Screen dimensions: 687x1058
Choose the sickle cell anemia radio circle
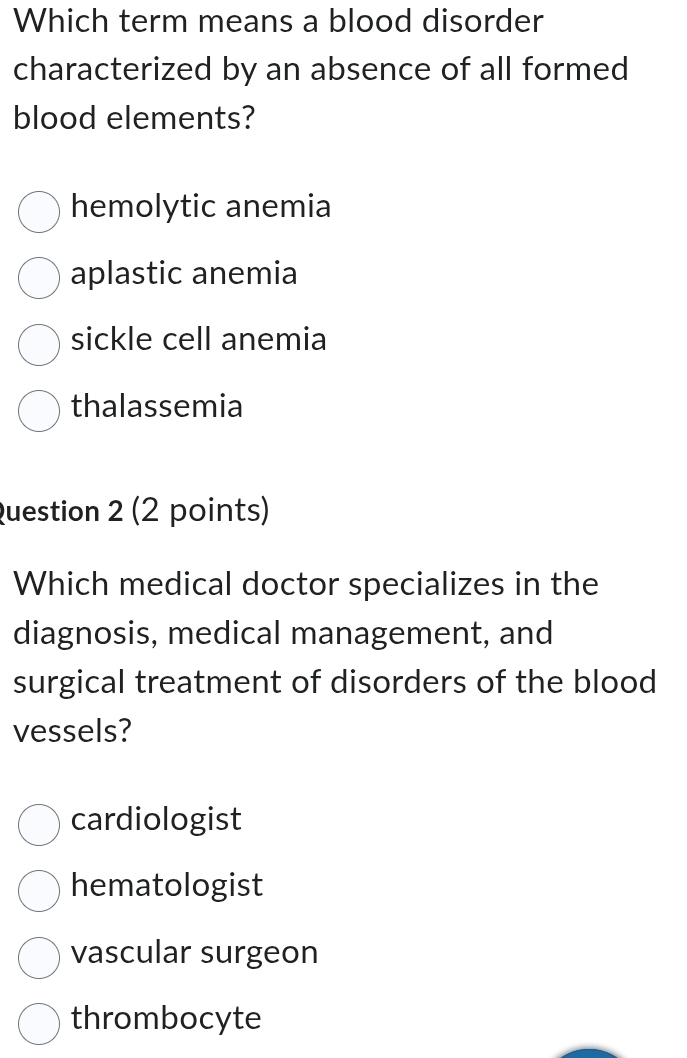39,345
